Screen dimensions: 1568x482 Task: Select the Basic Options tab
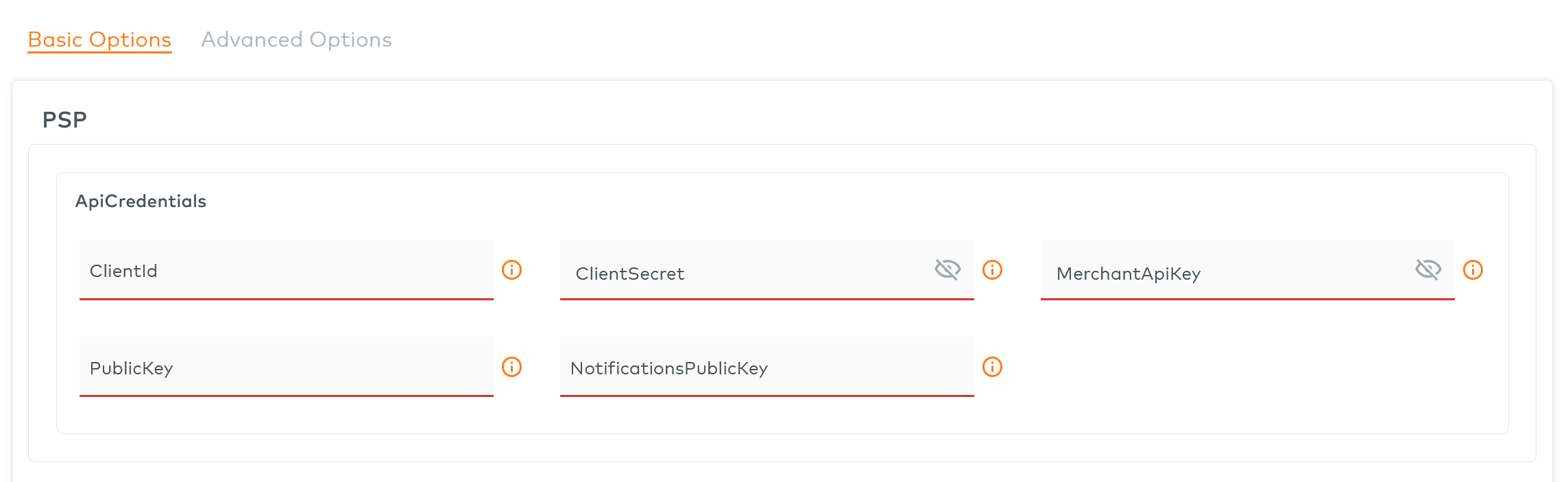click(x=99, y=40)
